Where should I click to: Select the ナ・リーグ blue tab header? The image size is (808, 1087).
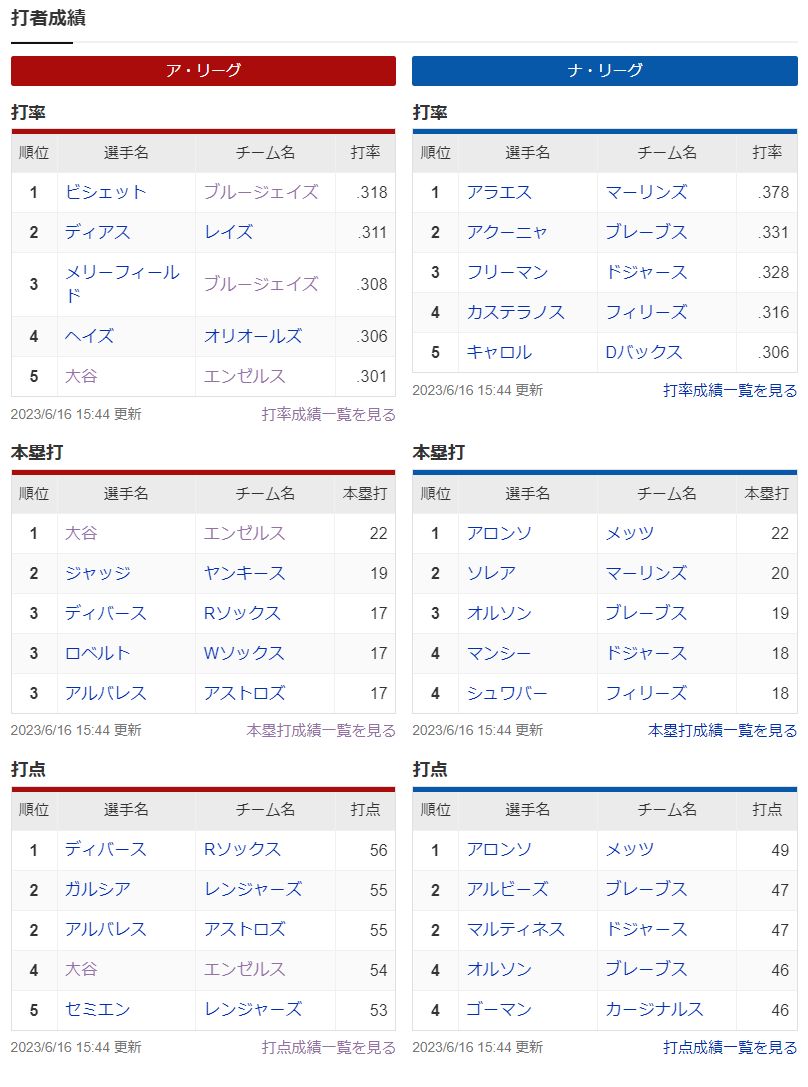point(604,71)
